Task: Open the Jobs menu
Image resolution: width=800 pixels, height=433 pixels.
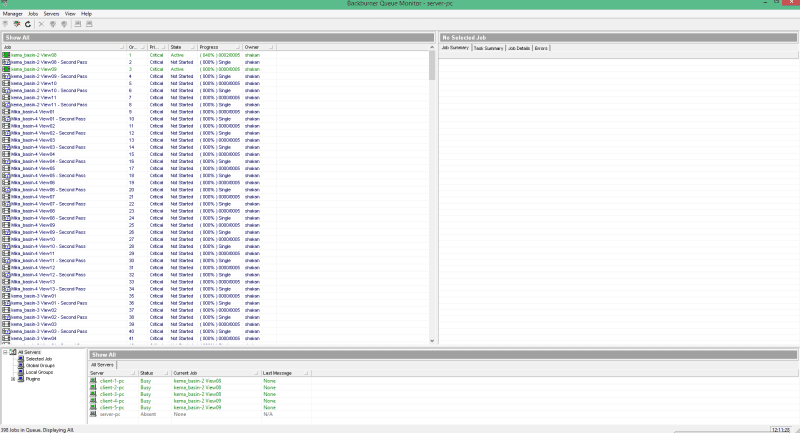Action: tap(34, 14)
